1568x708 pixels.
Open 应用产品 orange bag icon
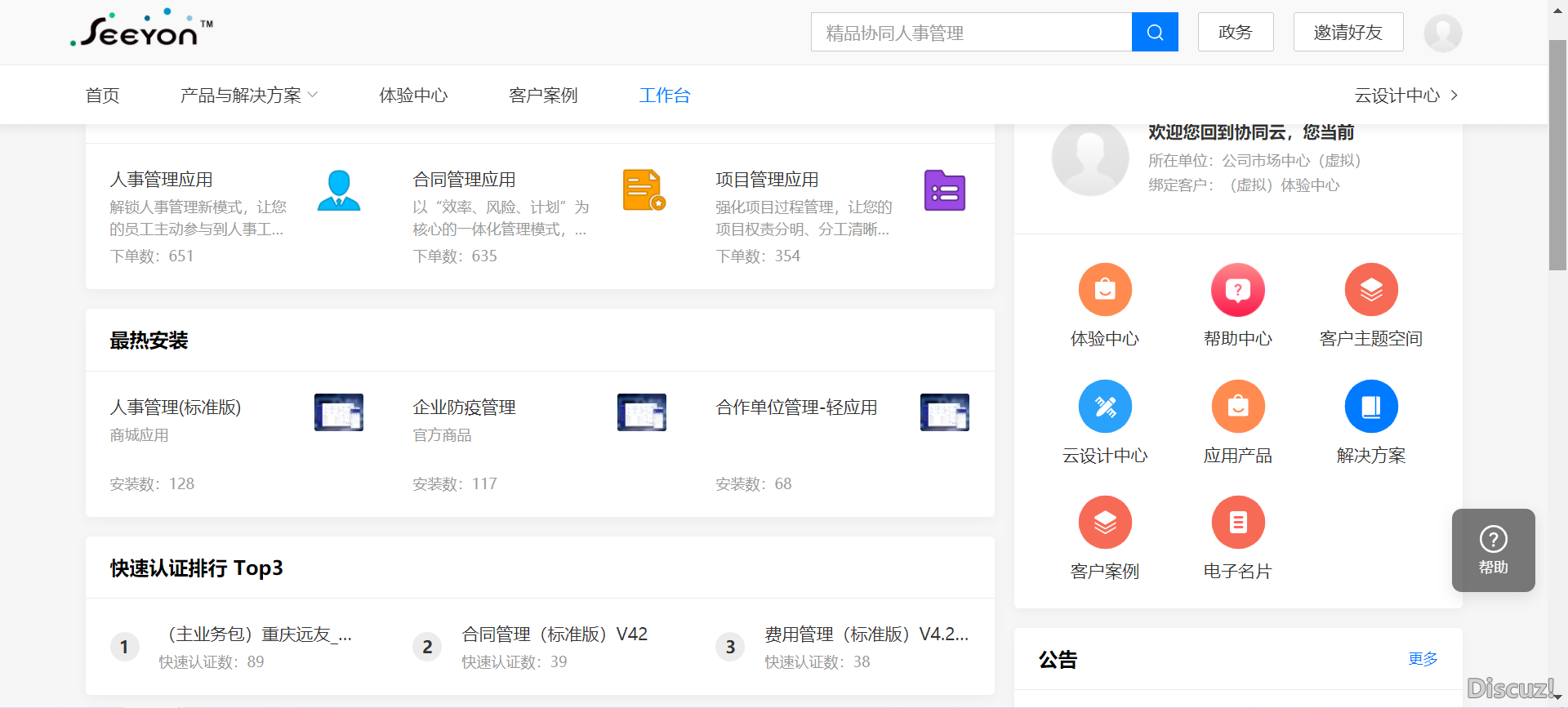1238,406
